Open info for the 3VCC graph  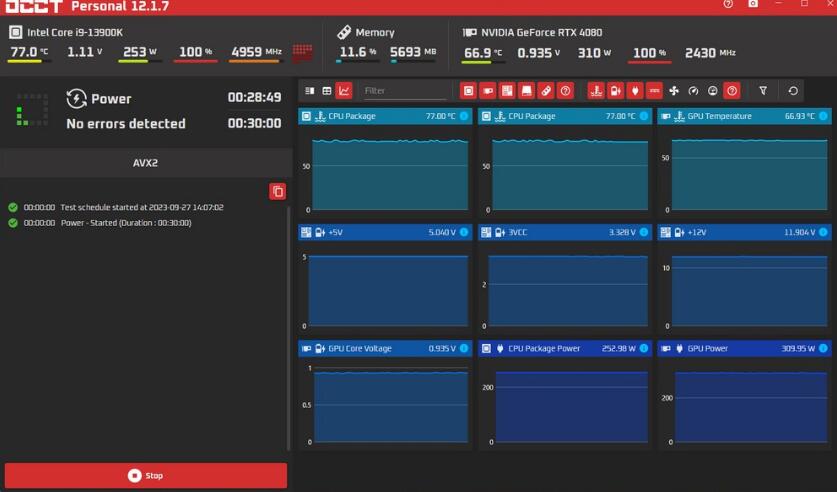[644, 232]
